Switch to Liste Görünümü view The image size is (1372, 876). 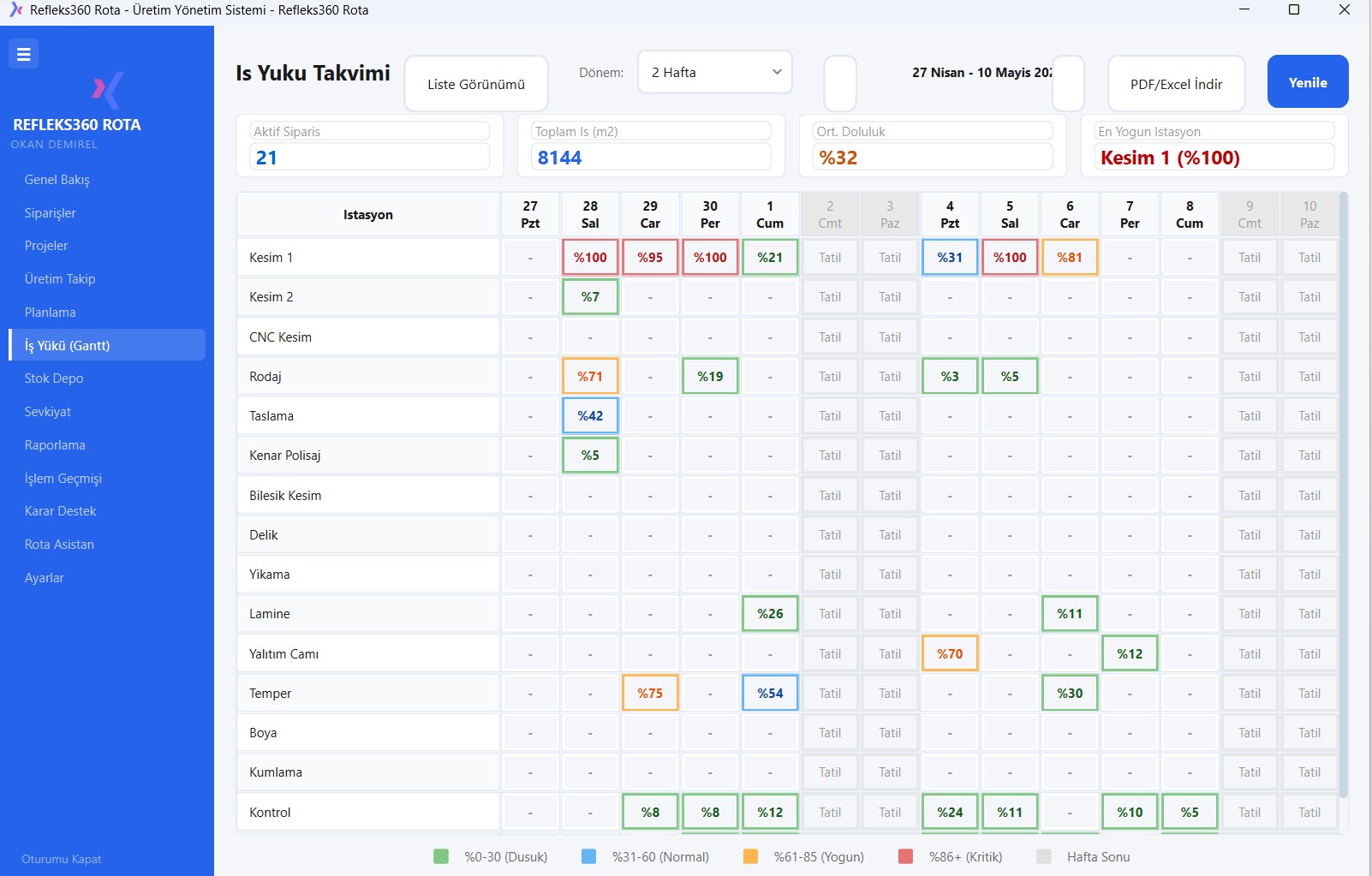coord(476,84)
